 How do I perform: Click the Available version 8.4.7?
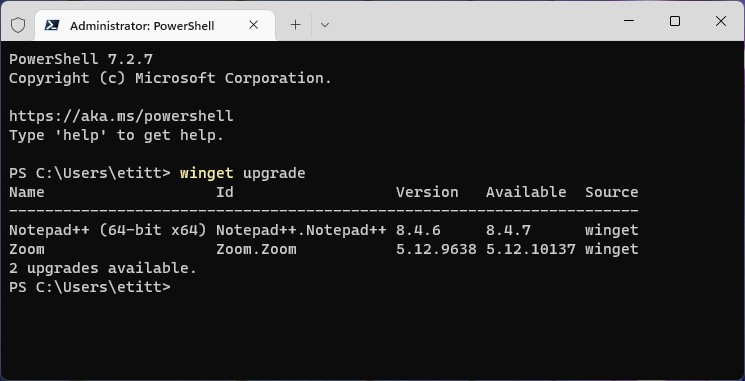508,230
